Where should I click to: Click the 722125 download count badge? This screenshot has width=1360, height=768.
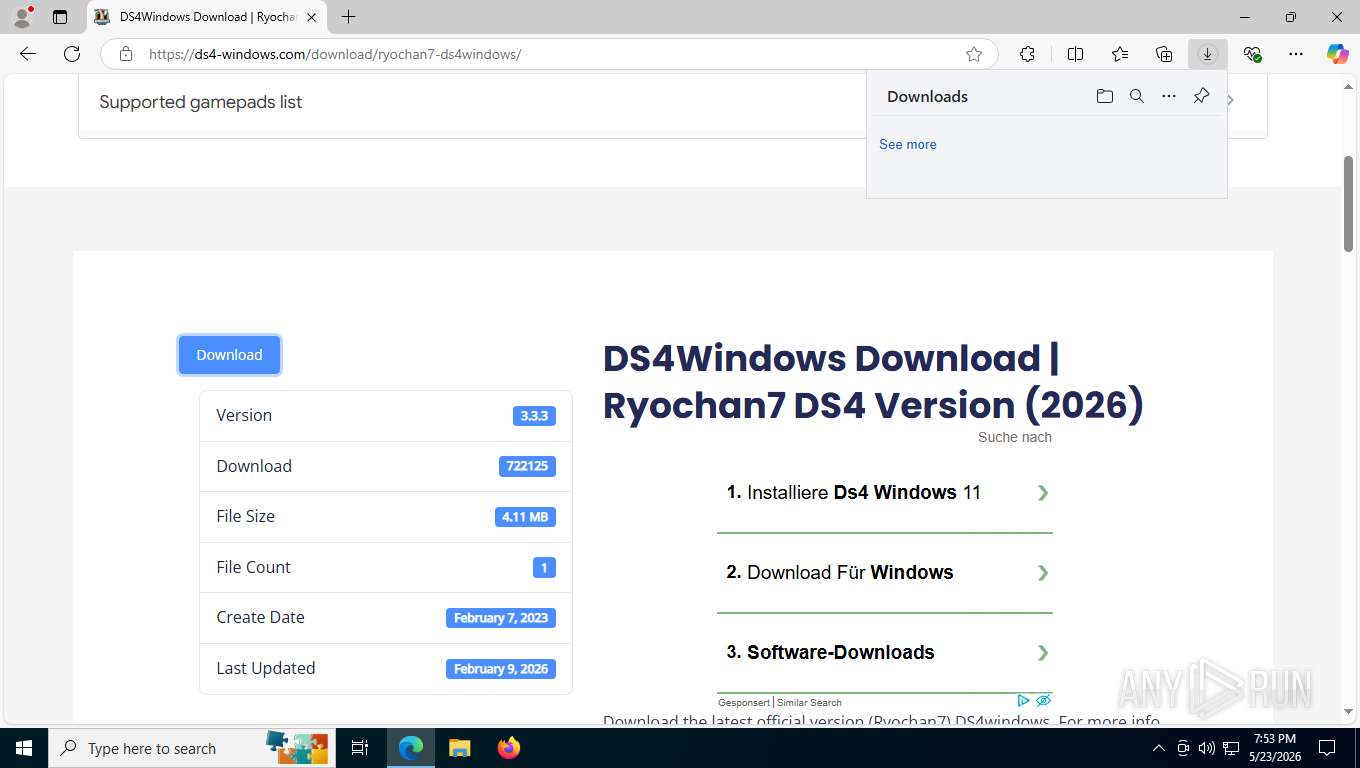click(527, 466)
